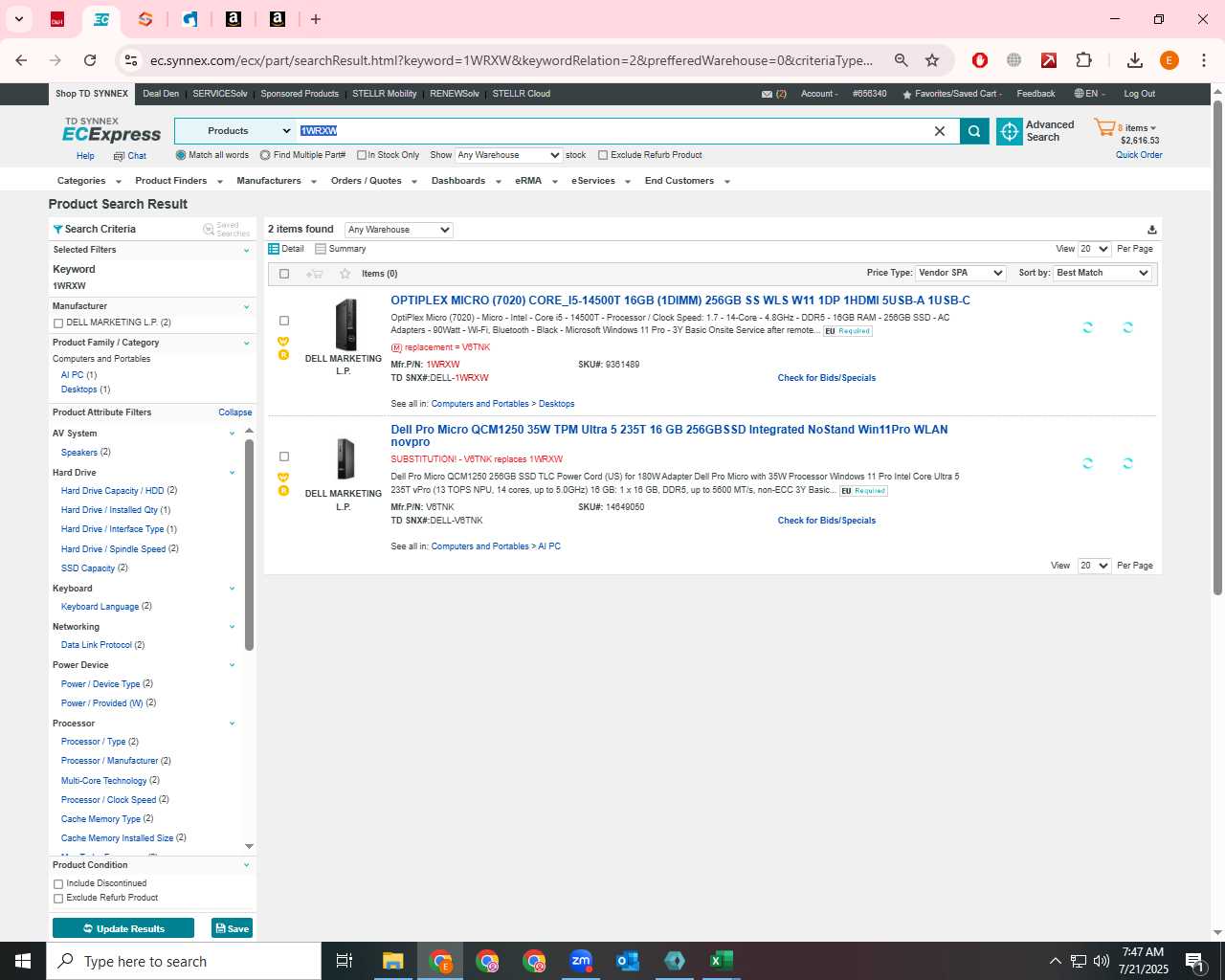Bookmark this page with the Chrome star

click(x=932, y=60)
